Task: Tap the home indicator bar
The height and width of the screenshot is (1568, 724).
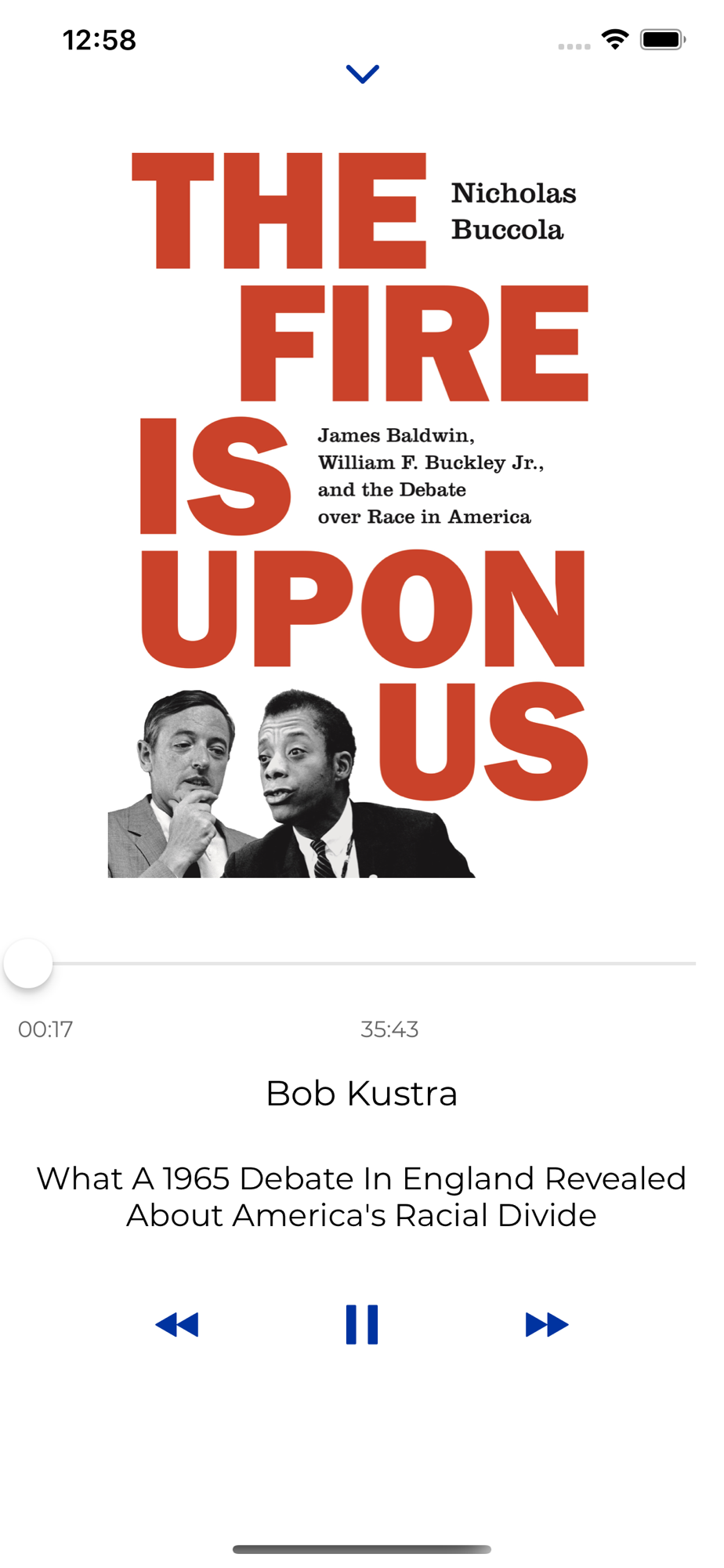Action: point(362,1549)
